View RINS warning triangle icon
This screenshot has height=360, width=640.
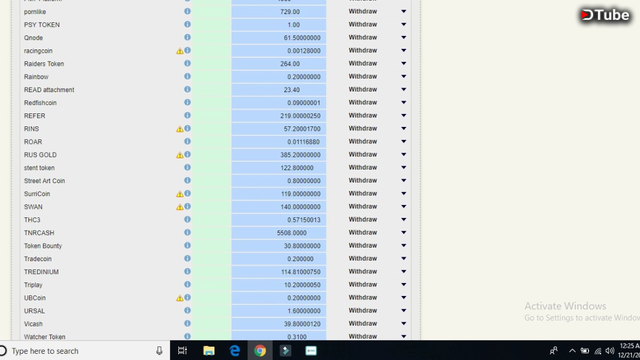180,129
